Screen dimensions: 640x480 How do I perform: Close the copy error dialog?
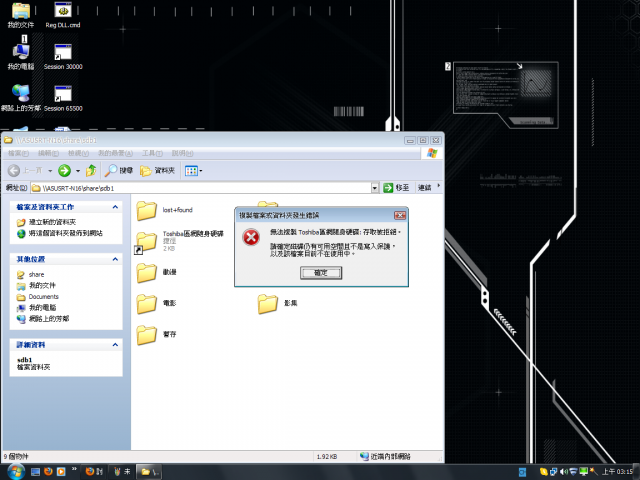click(400, 215)
